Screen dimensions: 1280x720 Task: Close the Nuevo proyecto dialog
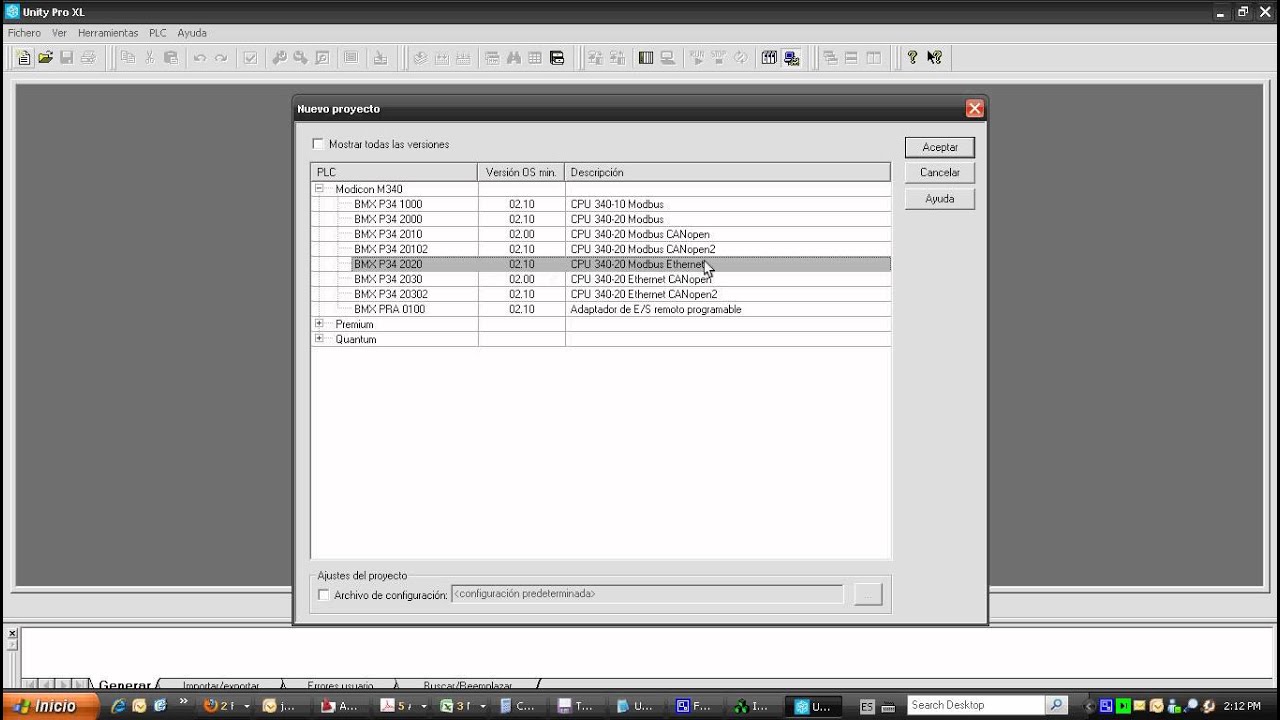pos(974,109)
